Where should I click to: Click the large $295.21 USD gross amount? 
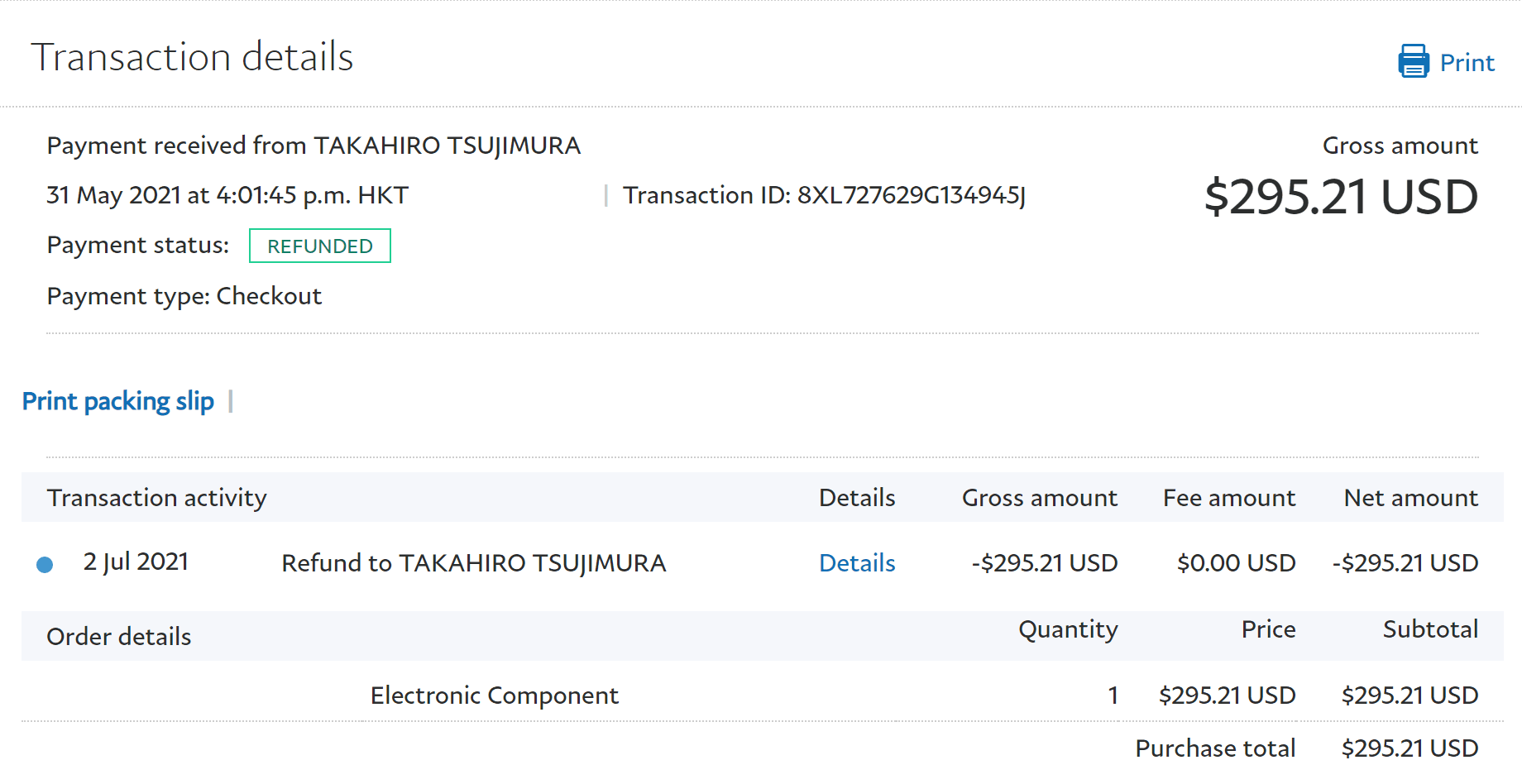1340,197
